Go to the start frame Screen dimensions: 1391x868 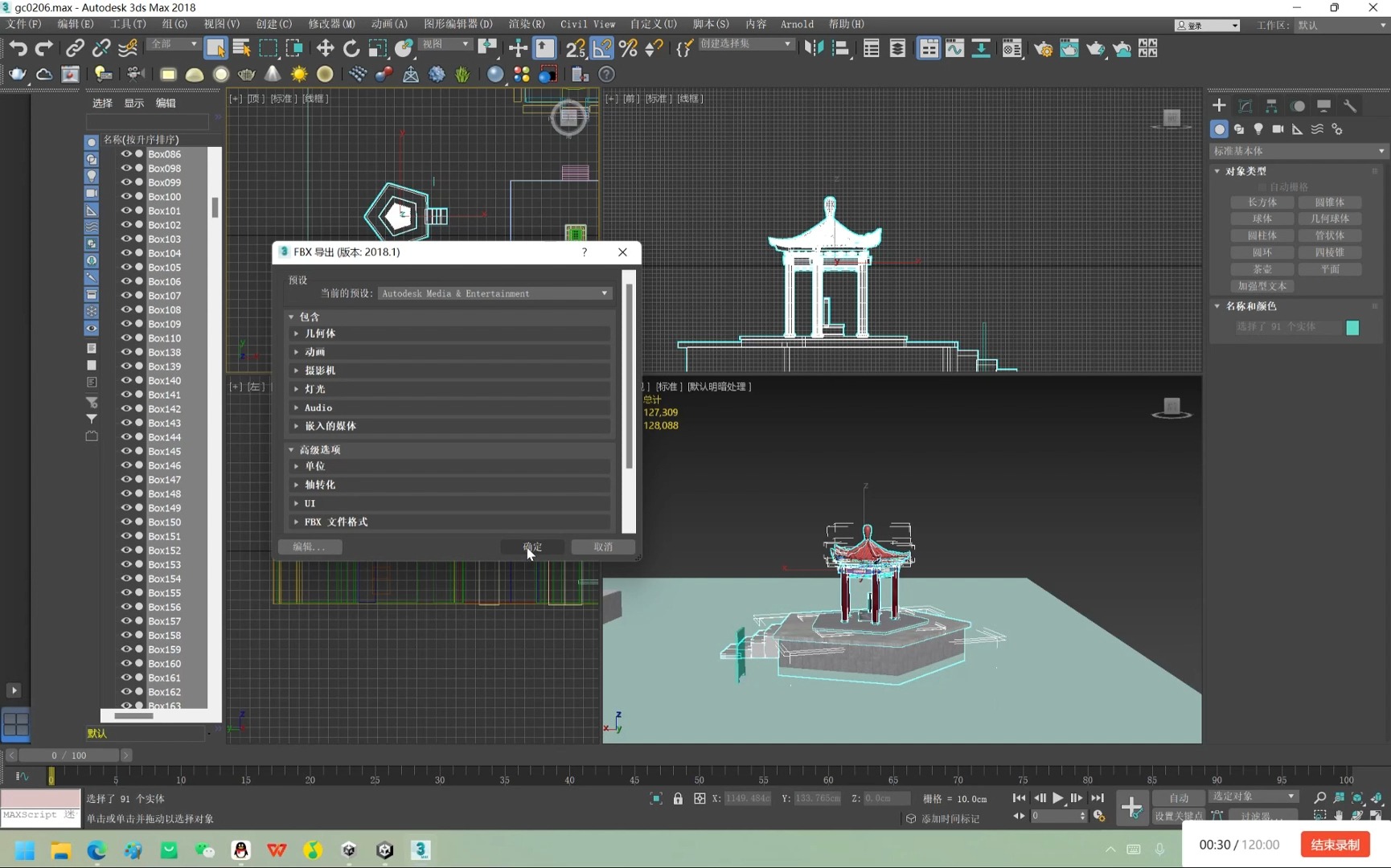pos(1019,798)
